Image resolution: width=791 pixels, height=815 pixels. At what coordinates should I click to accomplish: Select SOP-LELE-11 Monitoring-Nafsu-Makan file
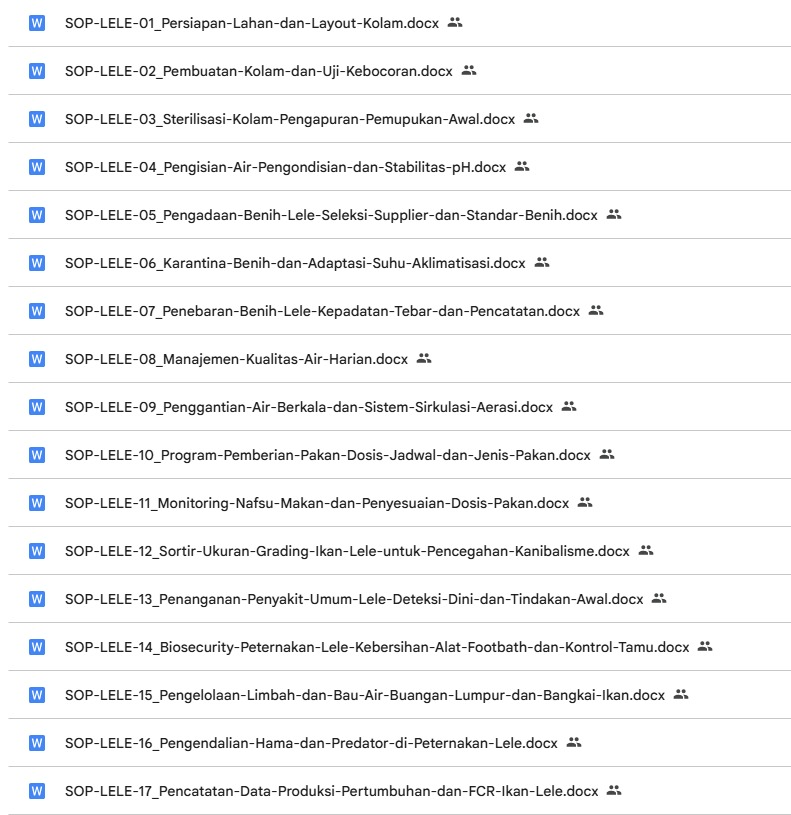point(316,503)
